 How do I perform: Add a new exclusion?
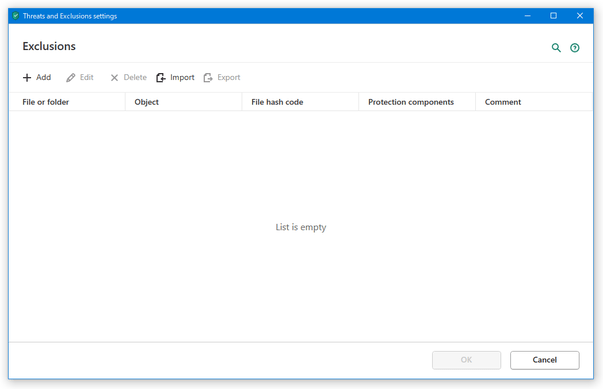coord(37,78)
